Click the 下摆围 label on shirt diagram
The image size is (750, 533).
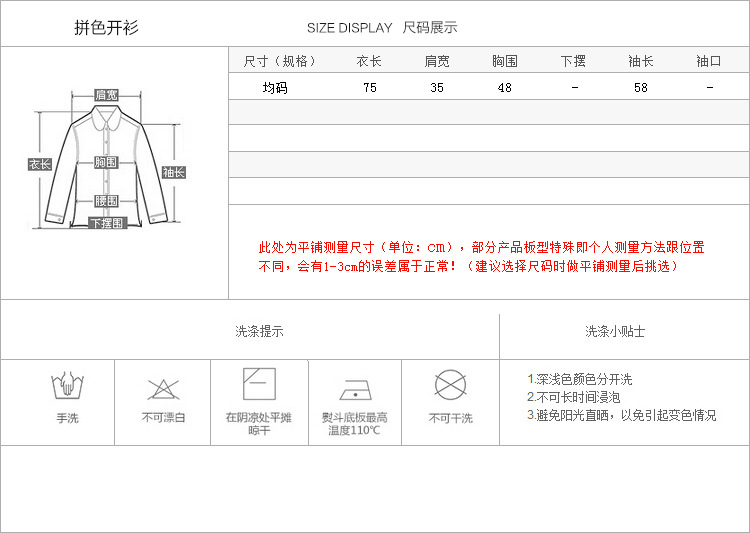[x=106, y=223]
